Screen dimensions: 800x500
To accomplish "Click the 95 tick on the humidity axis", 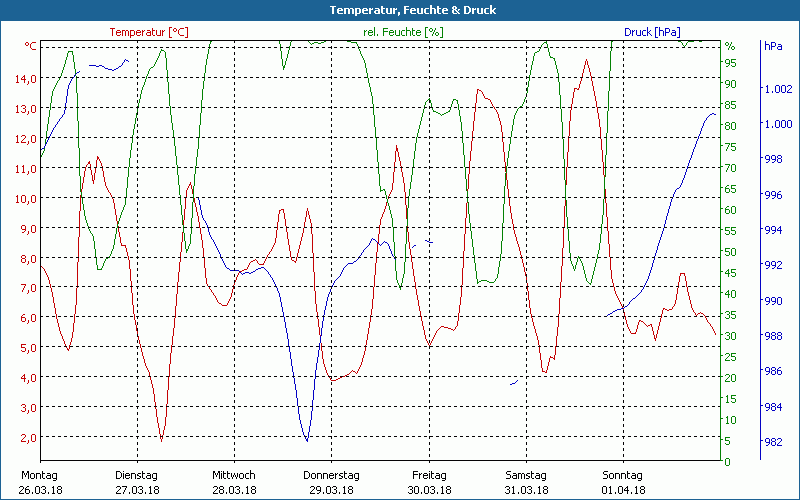I will pyautogui.click(x=730, y=62).
